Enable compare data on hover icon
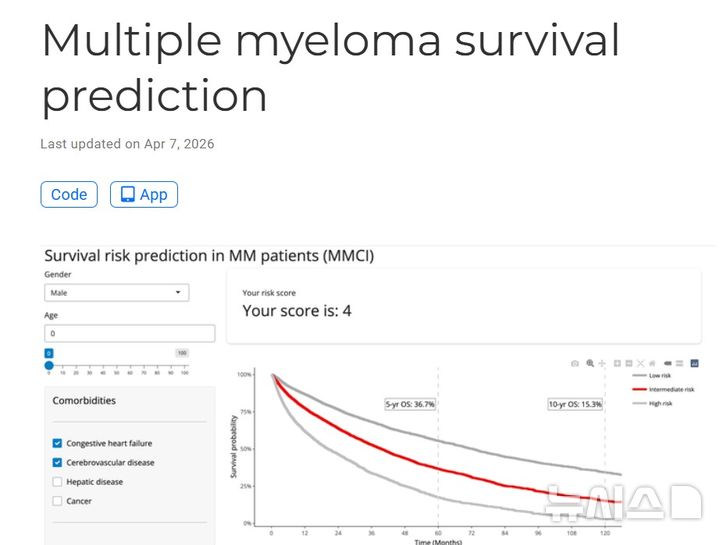 click(x=680, y=363)
